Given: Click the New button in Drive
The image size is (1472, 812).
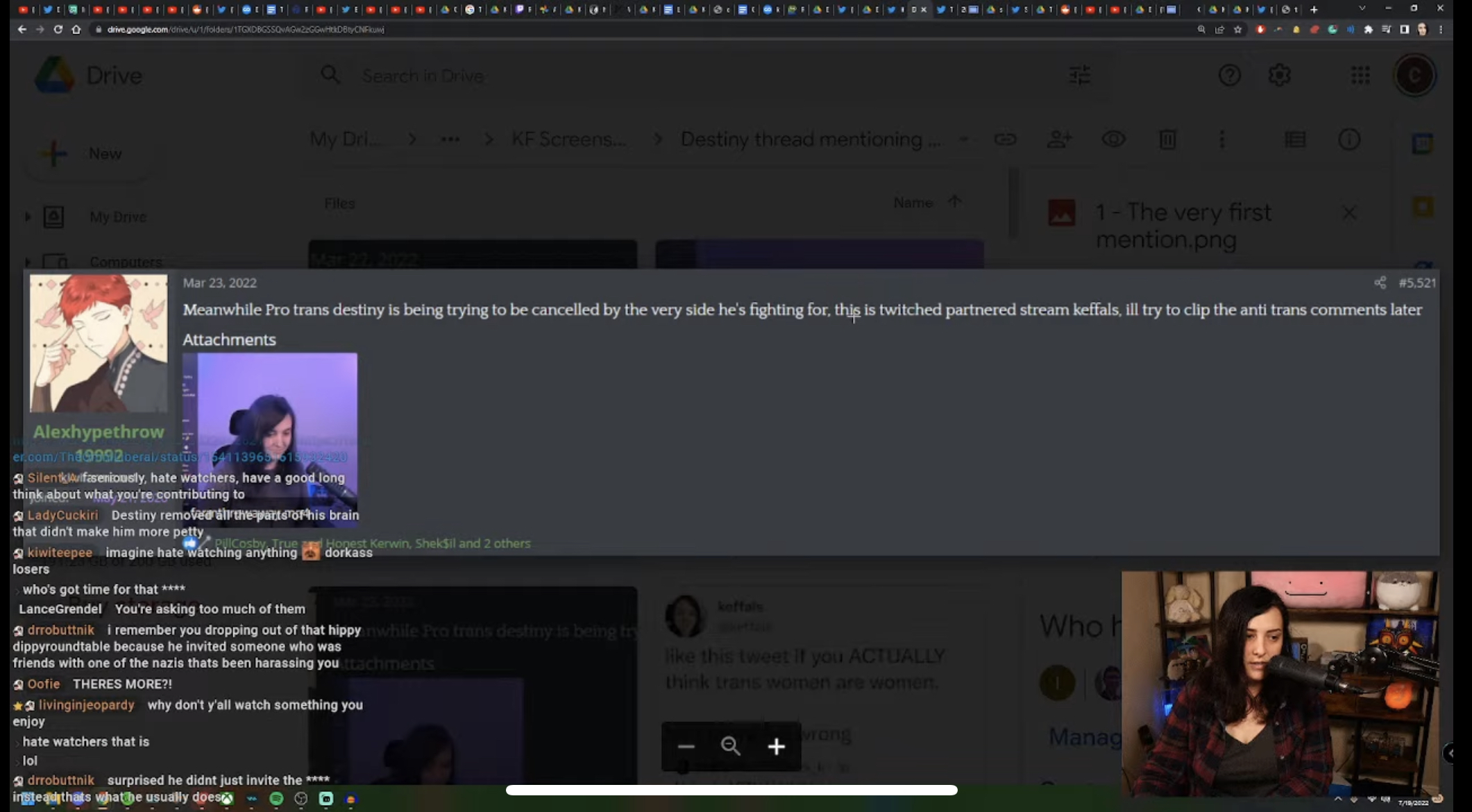Looking at the screenshot, I should [88, 153].
